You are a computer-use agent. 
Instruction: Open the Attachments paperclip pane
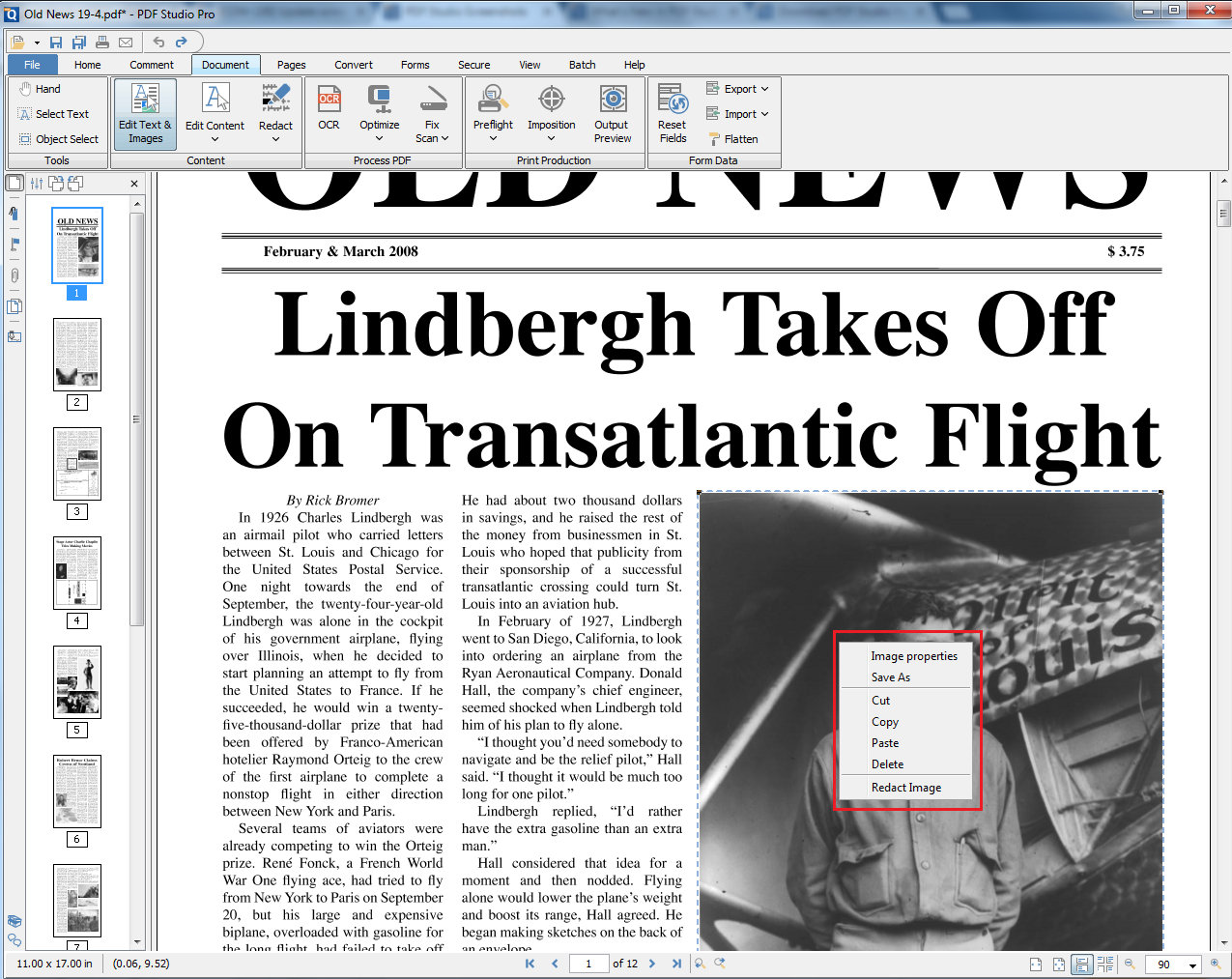tap(14, 275)
